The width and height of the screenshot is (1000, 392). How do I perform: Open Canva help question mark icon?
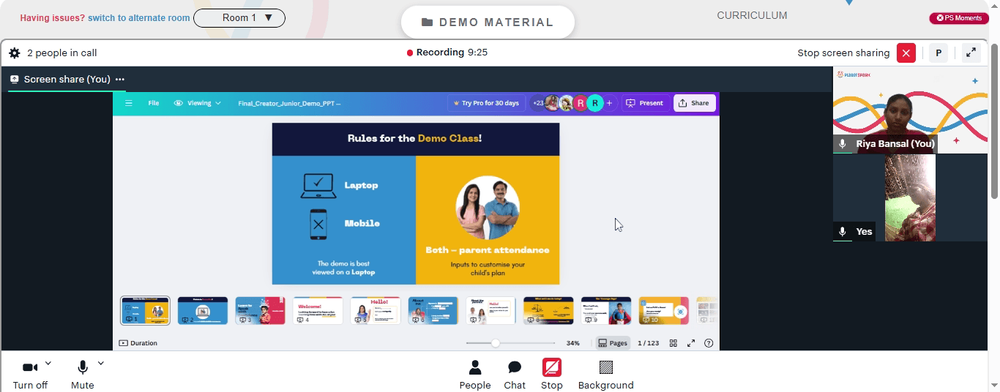(709, 343)
